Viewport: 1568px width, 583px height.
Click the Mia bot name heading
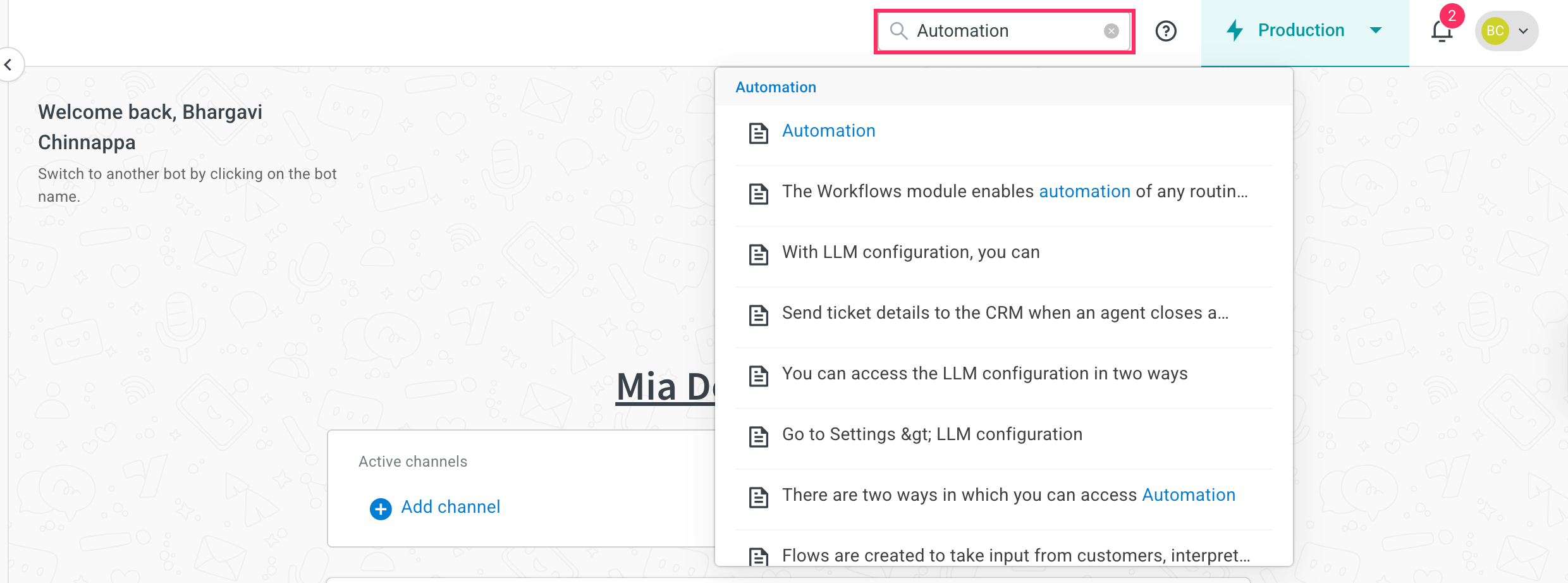665,387
